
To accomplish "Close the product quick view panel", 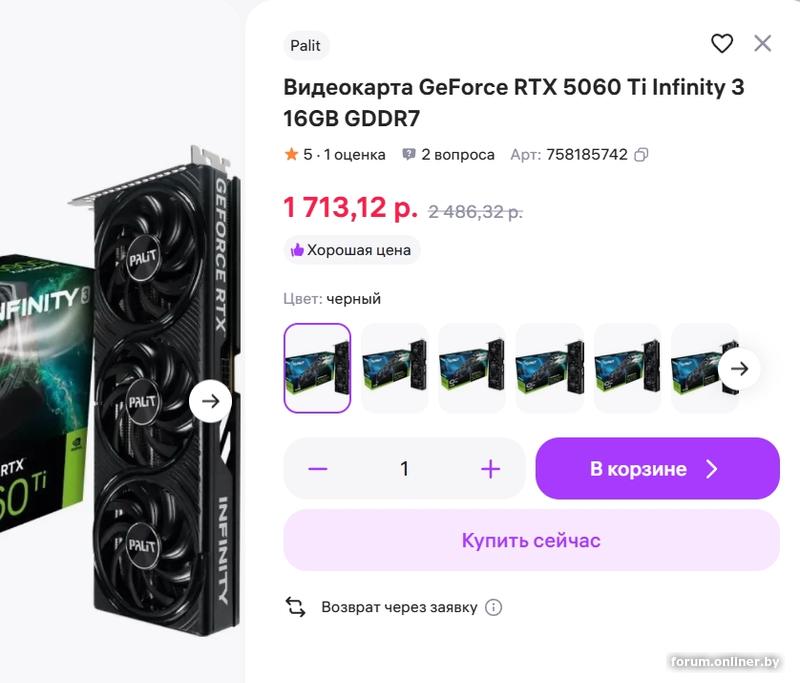I will 763,43.
